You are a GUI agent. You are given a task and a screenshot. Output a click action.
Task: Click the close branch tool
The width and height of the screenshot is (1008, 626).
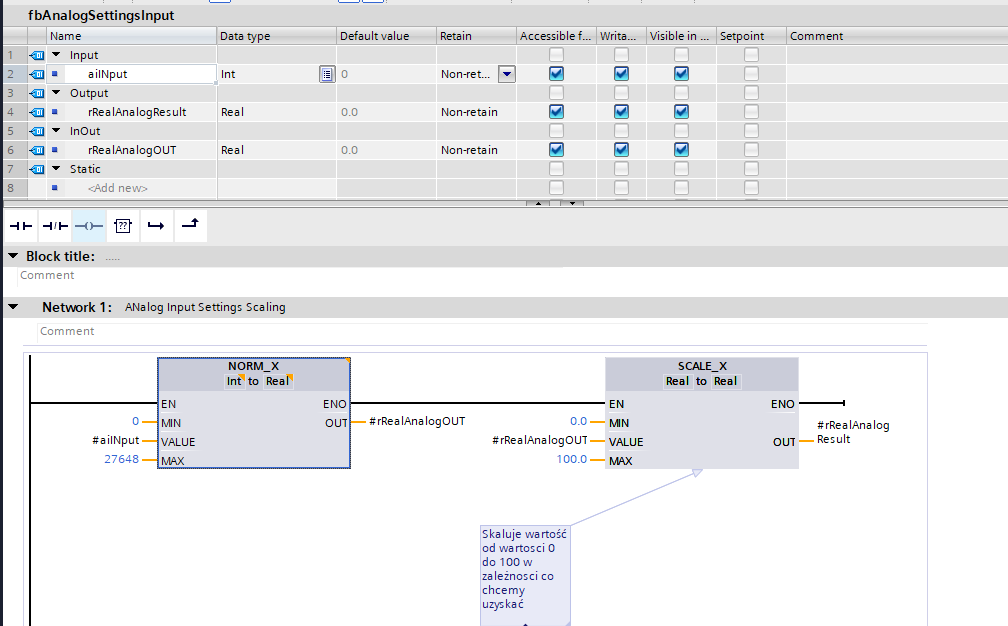[x=189, y=227]
